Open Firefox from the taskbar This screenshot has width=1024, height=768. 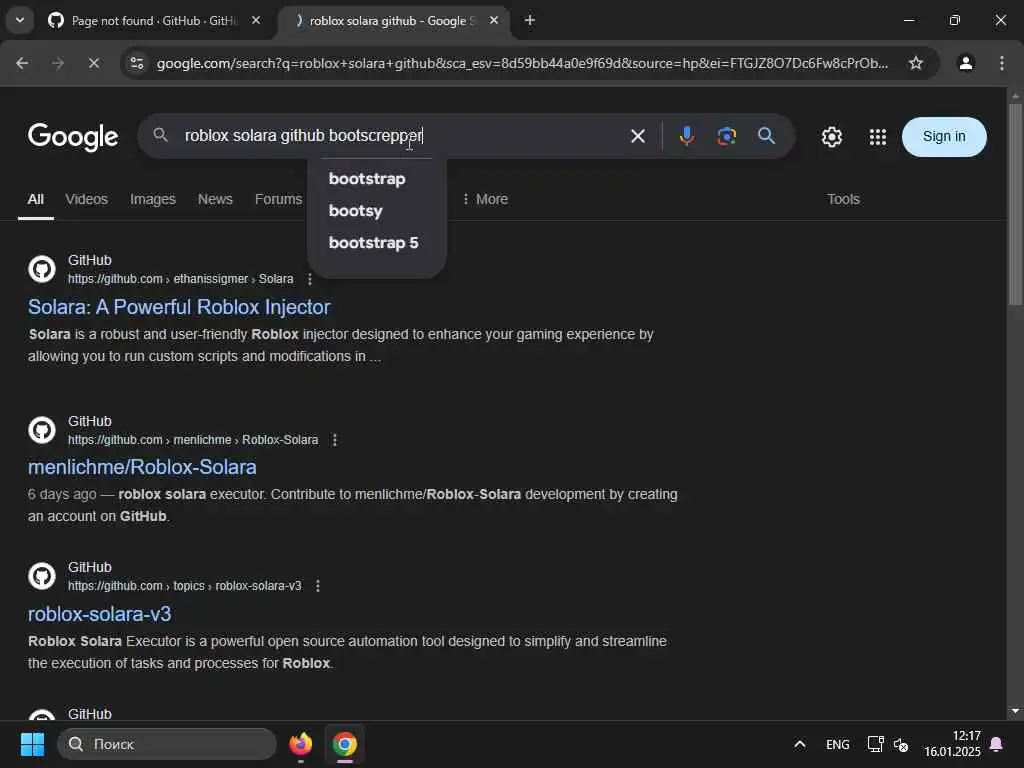pyautogui.click(x=300, y=744)
